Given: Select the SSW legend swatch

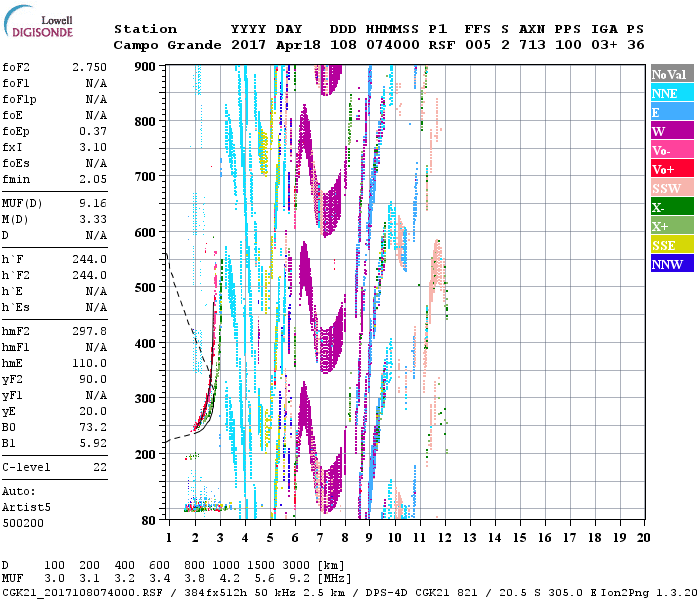Looking at the screenshot, I should click(x=672, y=188).
